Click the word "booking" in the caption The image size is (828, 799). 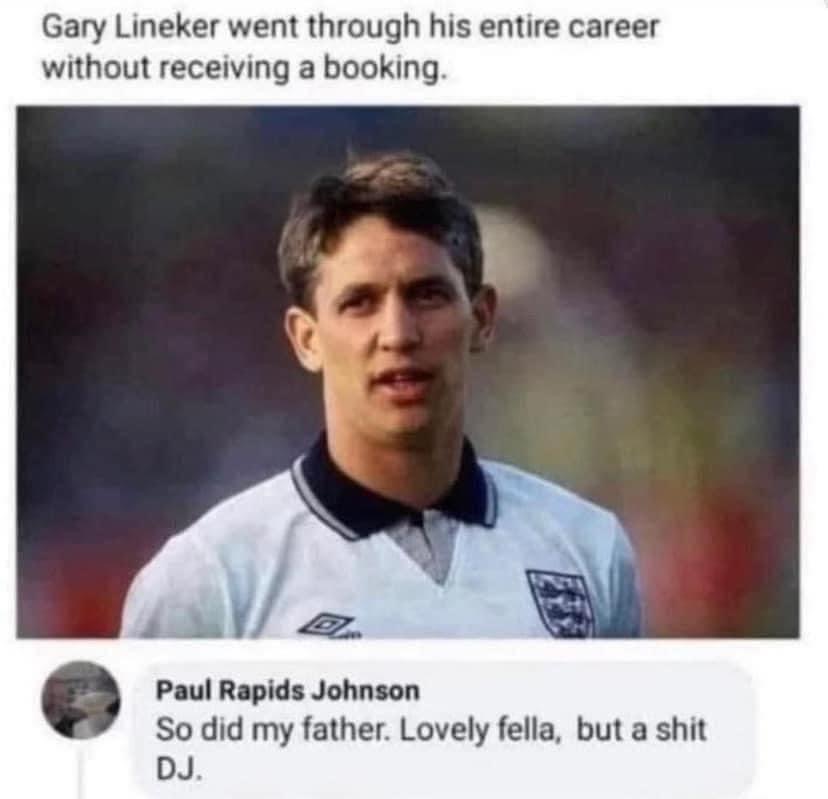(x=392, y=68)
